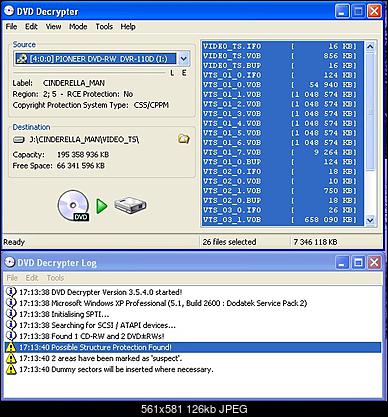Viewport: 388px width, 417px height.
Task: Select VTS_01_3.VOB in the file list
Action: coord(282,114)
